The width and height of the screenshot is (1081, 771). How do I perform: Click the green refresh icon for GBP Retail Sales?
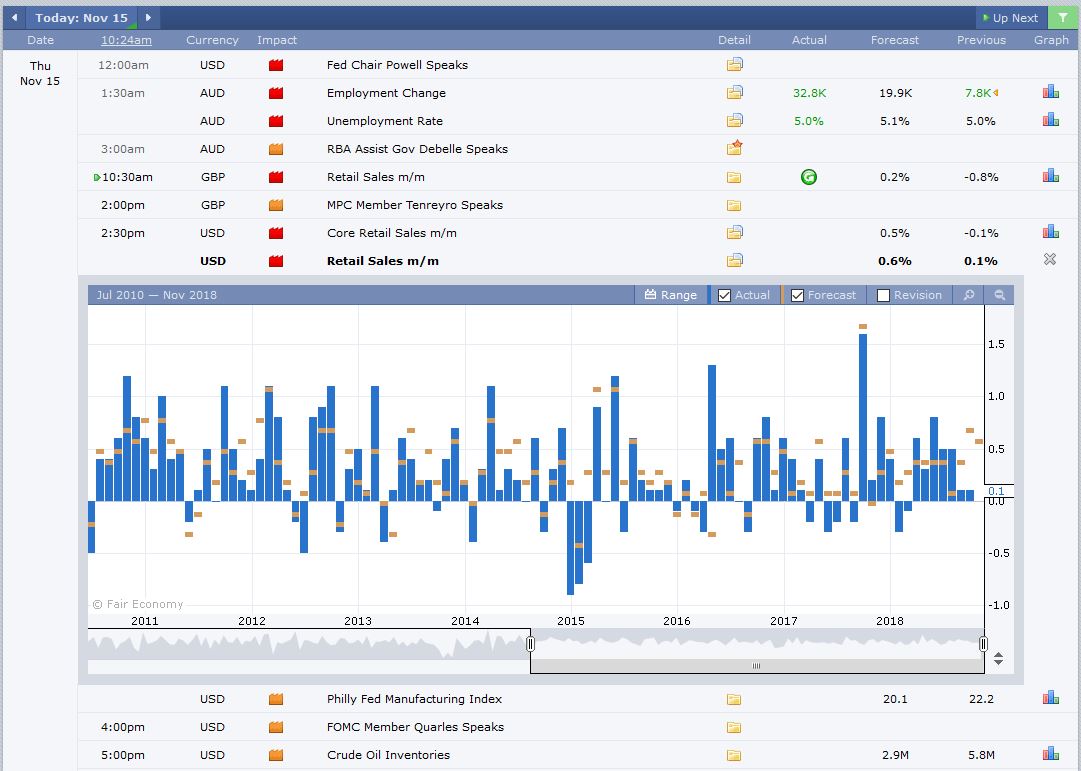pyautogui.click(x=809, y=177)
